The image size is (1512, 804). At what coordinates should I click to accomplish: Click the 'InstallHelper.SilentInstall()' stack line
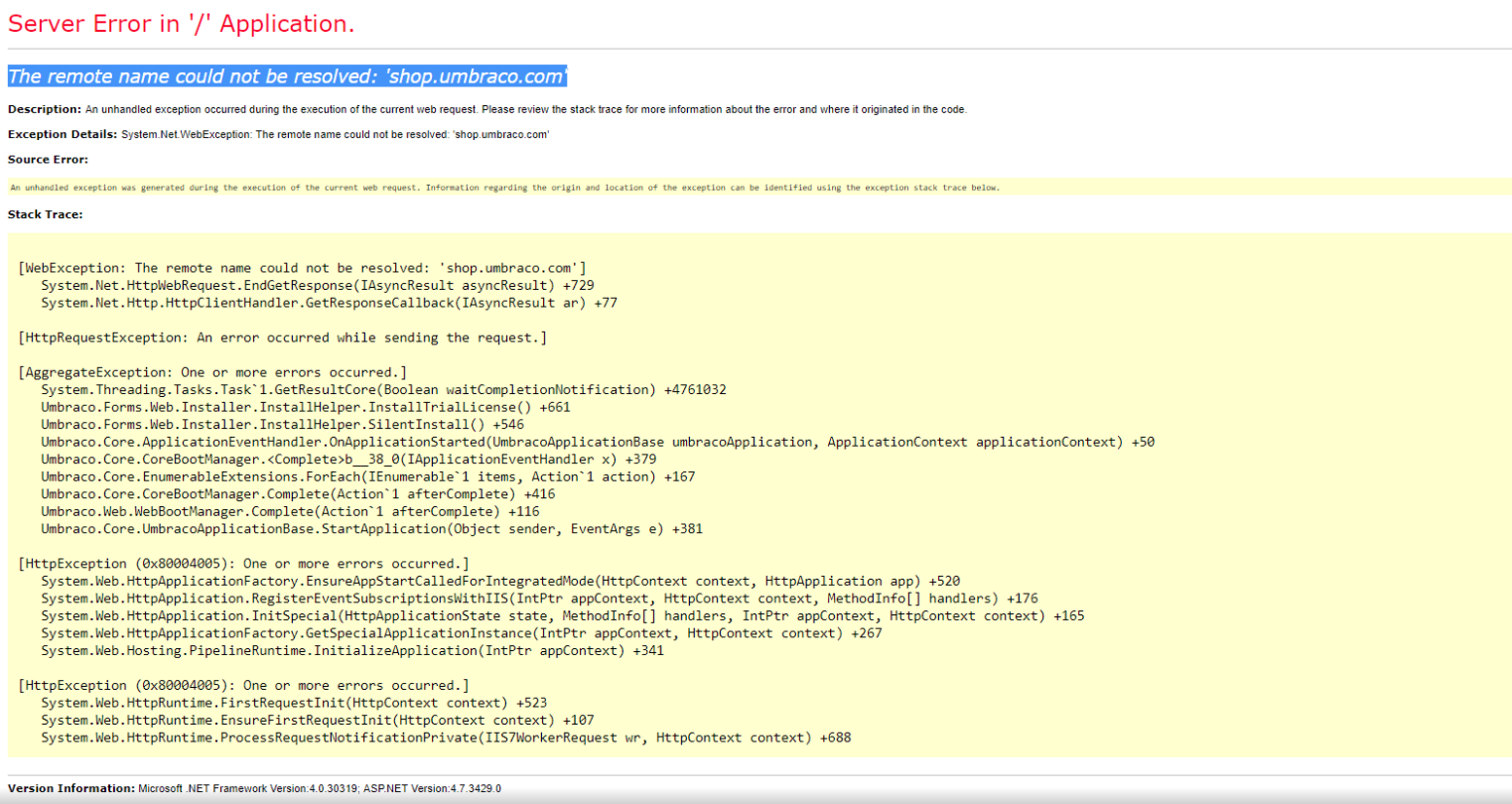click(282, 424)
